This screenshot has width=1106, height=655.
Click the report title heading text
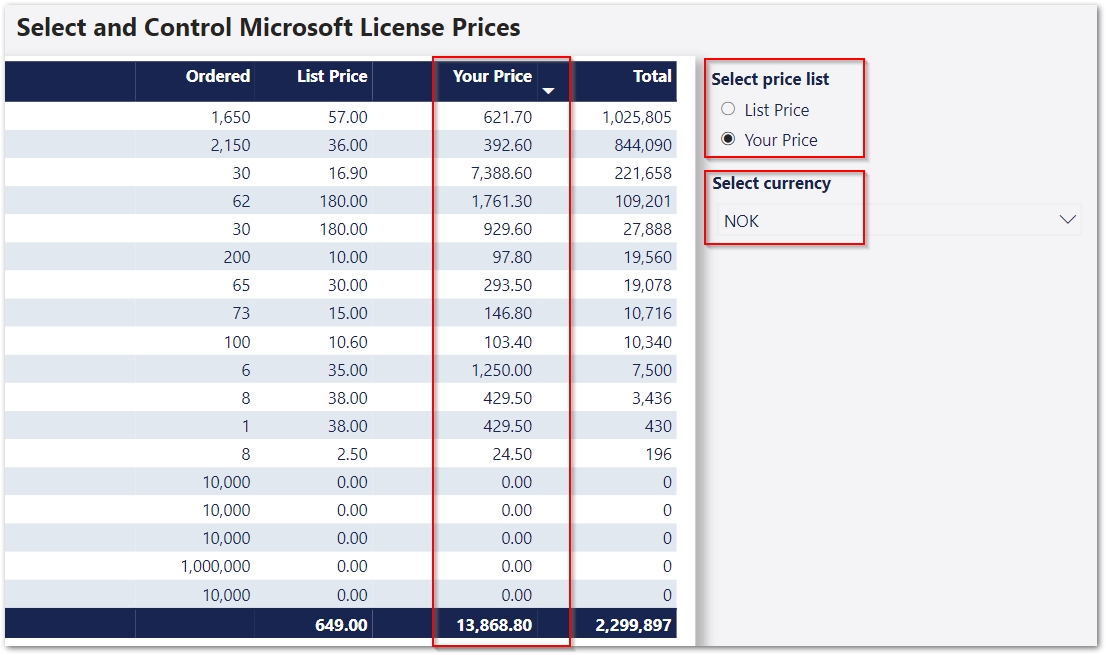pos(268,27)
